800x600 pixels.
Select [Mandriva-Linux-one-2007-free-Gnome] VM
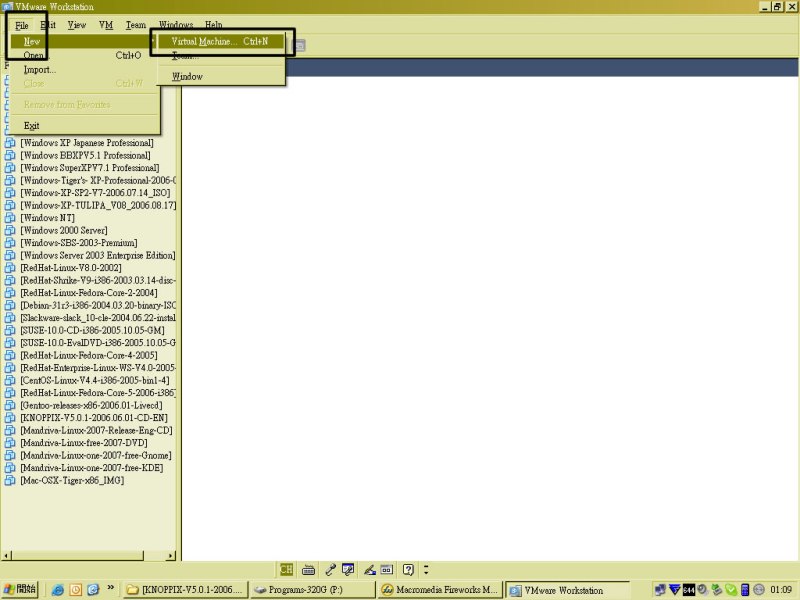pos(96,455)
